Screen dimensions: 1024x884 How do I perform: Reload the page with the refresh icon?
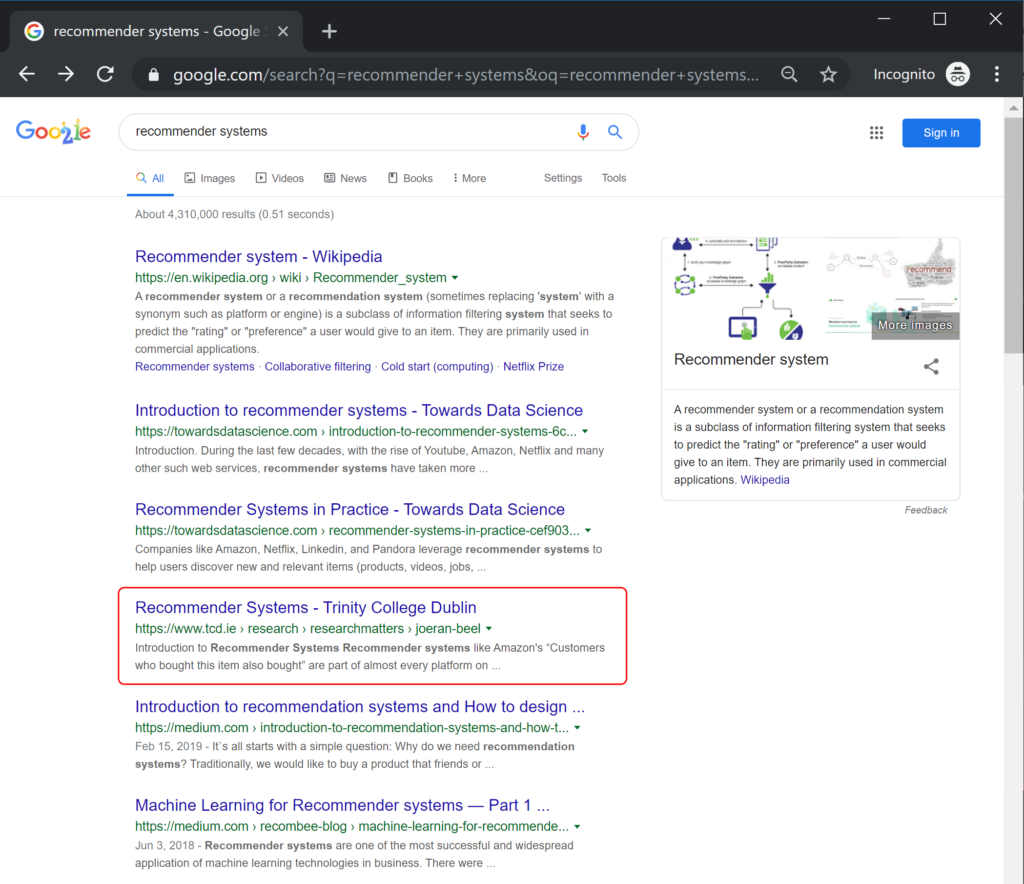pos(105,74)
